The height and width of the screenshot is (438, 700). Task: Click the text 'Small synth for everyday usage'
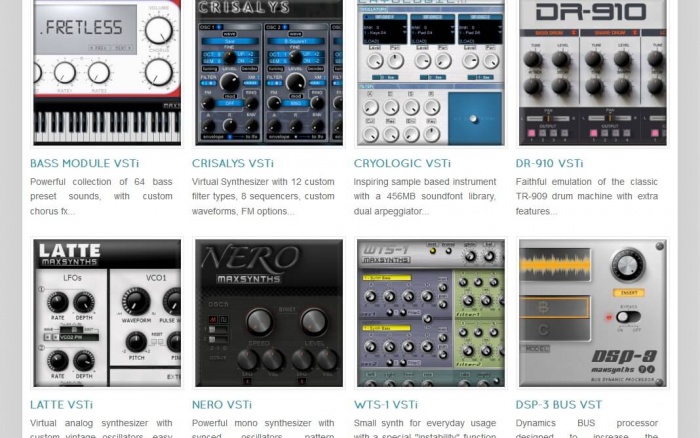(x=425, y=423)
